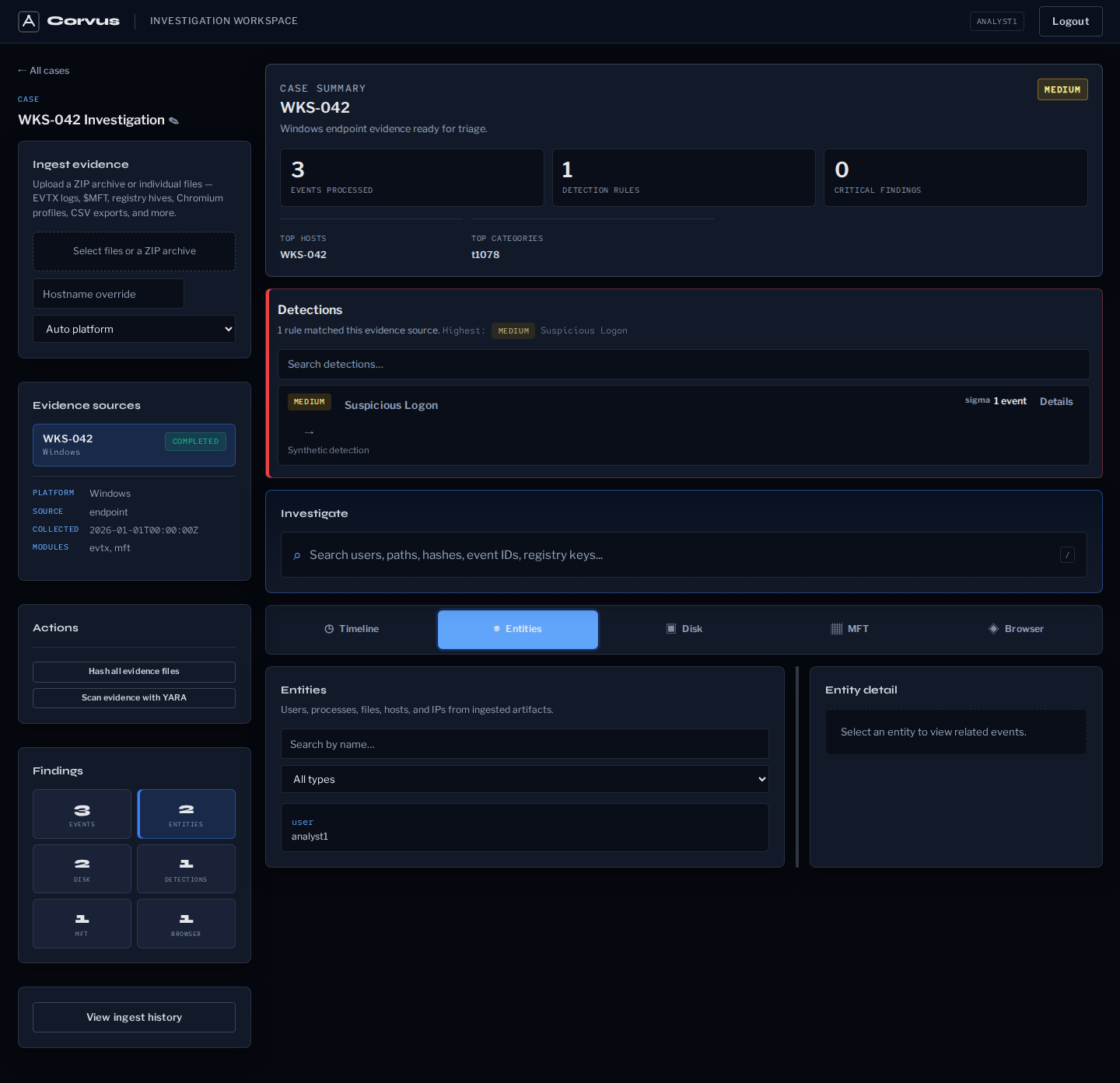Open the 1 Detections findings tile
This screenshot has height=1083, width=1120.
point(186,868)
